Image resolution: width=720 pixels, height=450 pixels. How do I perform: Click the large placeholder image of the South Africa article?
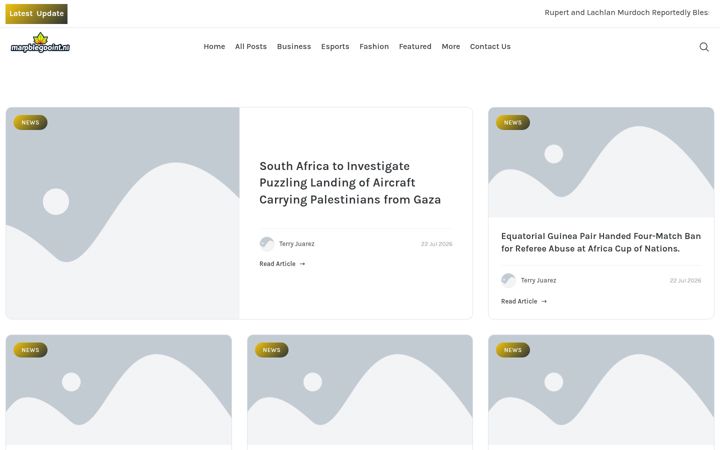click(123, 213)
